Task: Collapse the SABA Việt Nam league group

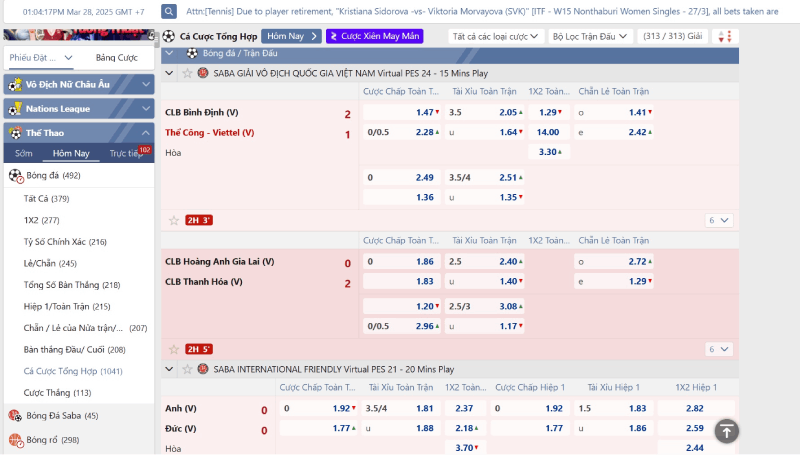Action: (169, 73)
